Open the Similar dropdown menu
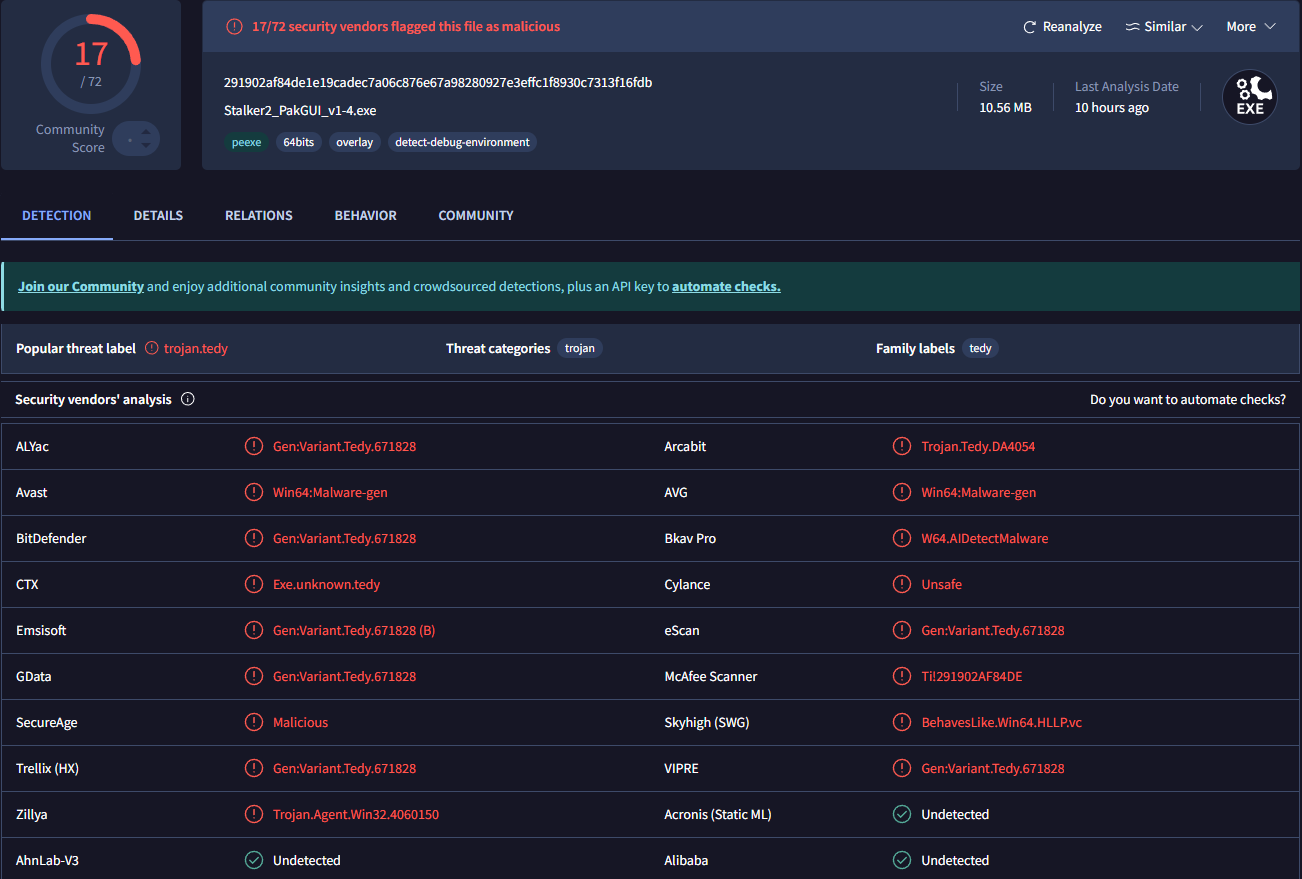The height and width of the screenshot is (879, 1302). tap(1164, 27)
